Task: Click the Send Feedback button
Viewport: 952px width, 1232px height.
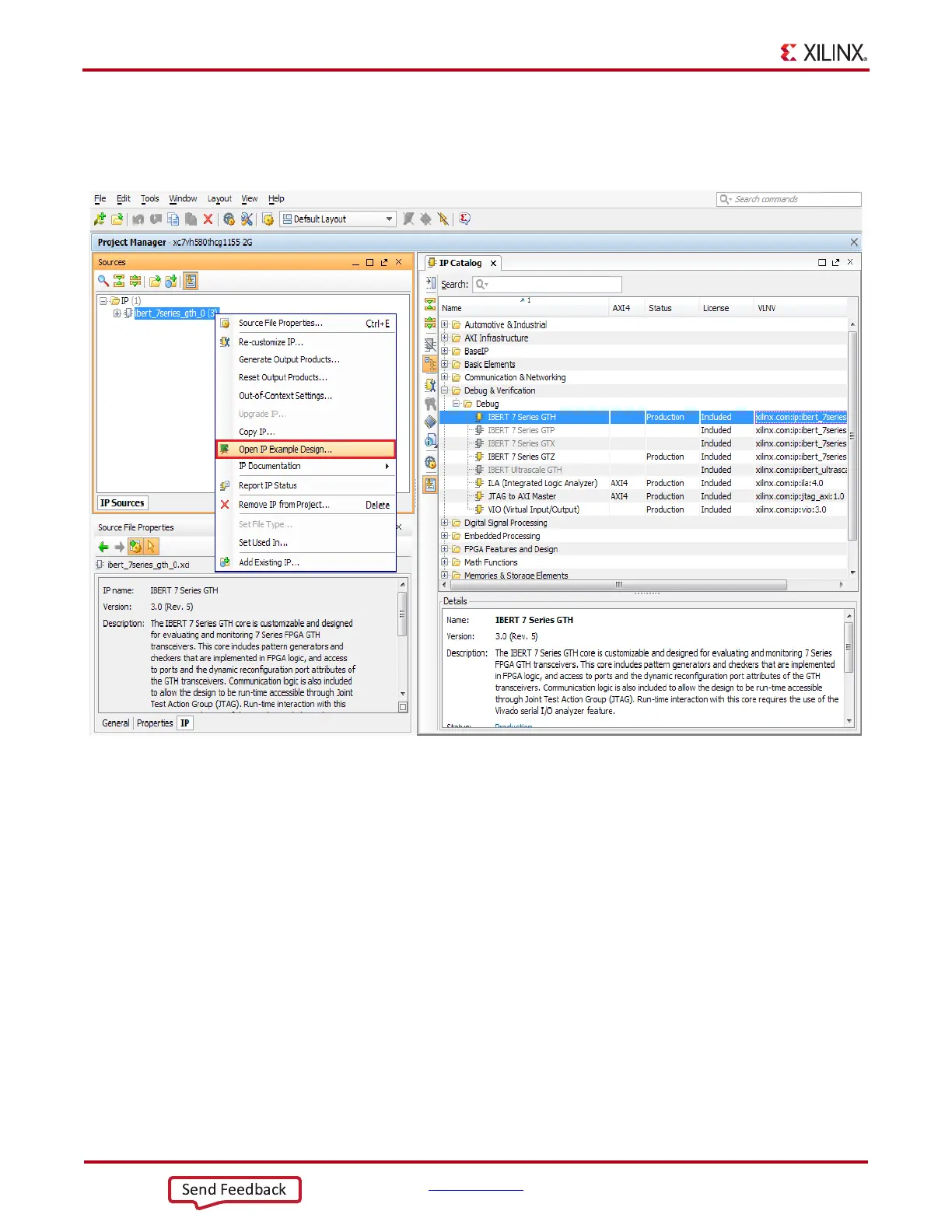Action: [x=234, y=1191]
